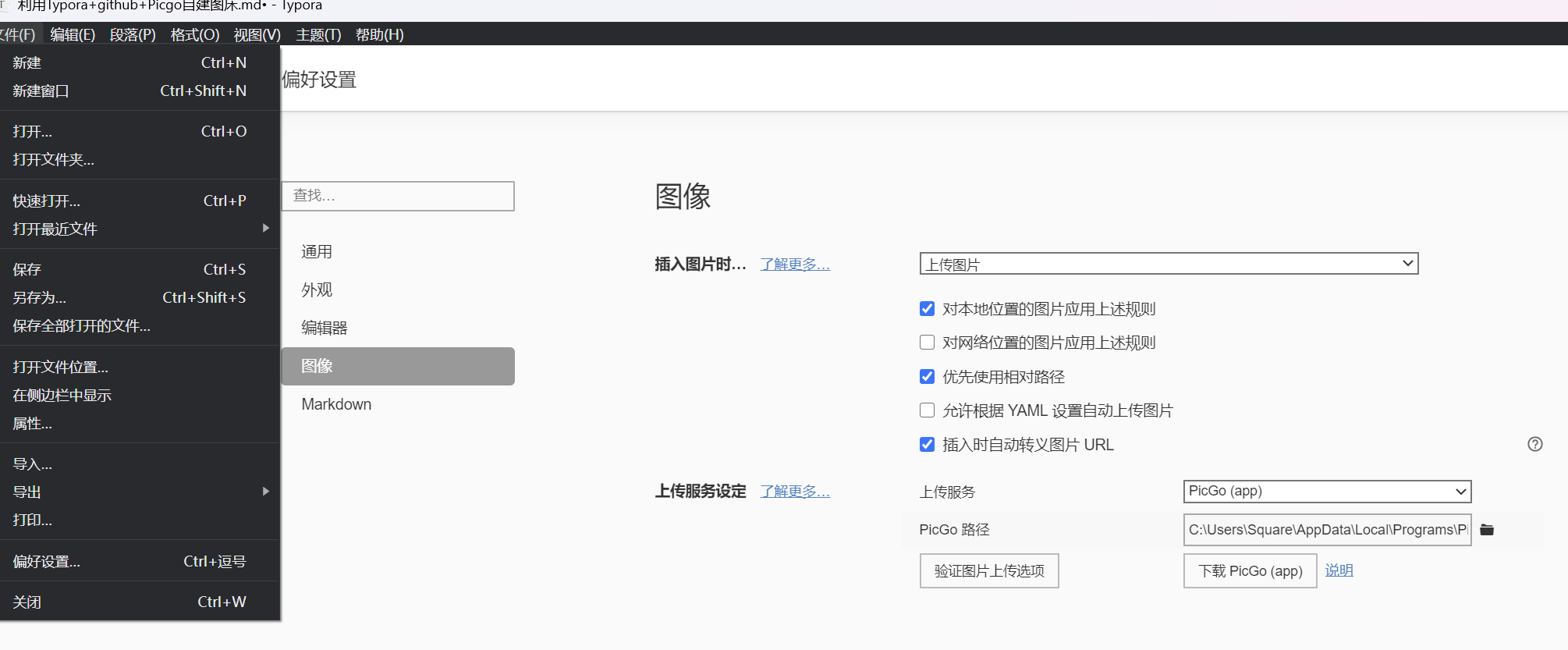Screen dimensions: 1568x650
Task: Choose 在侧边栏中显示 menu entry
Action: [x=140, y=395]
